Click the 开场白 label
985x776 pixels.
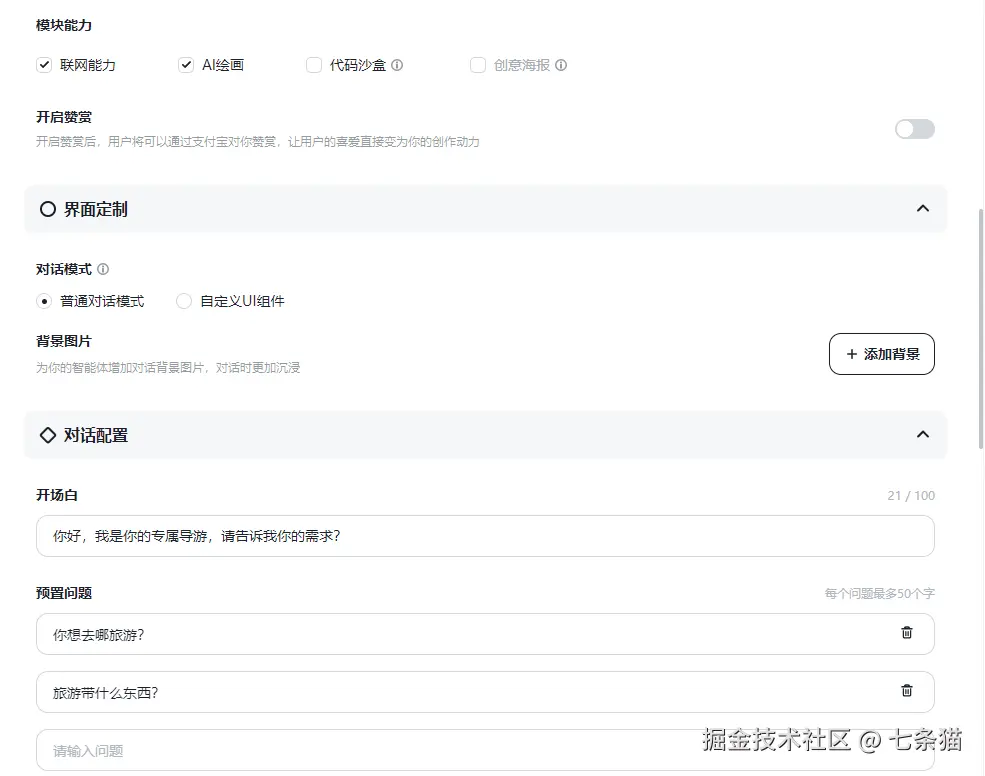(x=57, y=495)
